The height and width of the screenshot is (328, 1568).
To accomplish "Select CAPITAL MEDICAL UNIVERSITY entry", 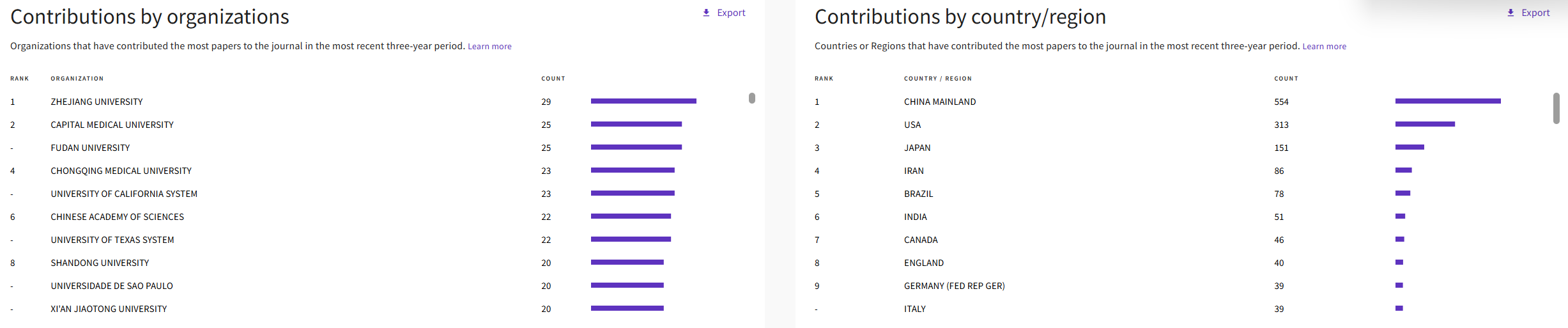I will coord(112,125).
